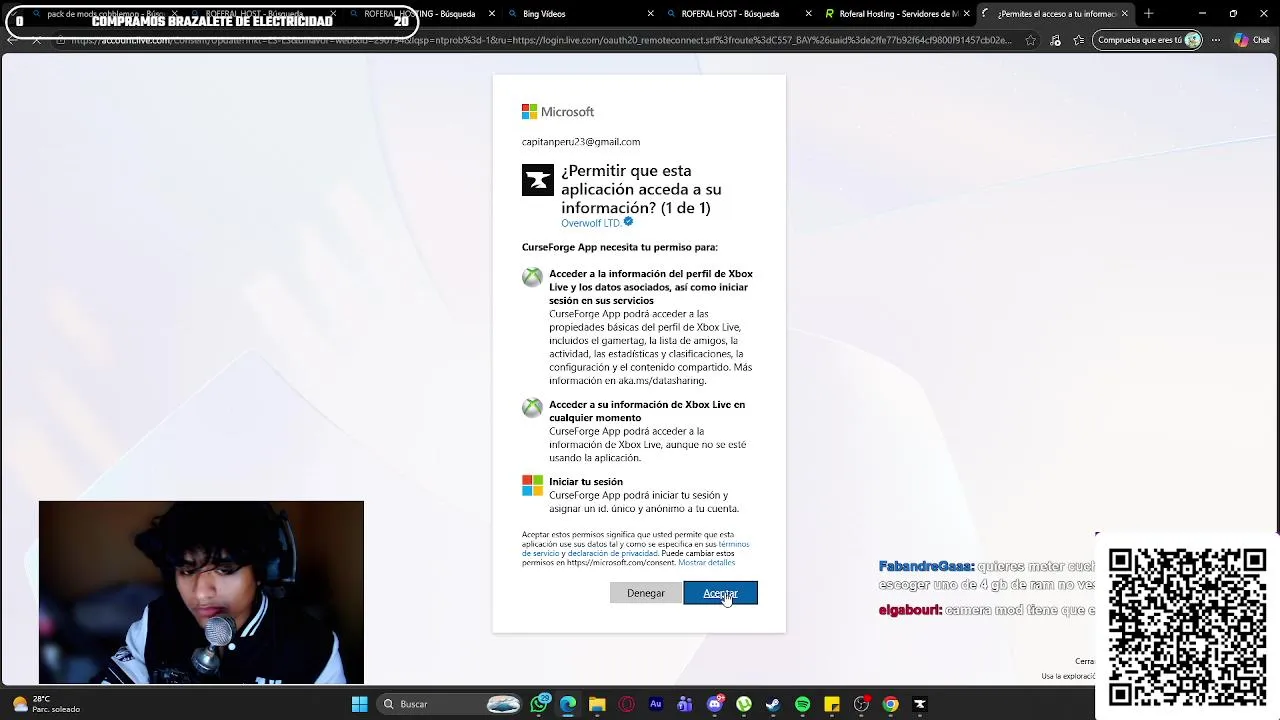Open Microsoft Edge taskbar icon
The width and height of the screenshot is (1280, 720).
568,704
